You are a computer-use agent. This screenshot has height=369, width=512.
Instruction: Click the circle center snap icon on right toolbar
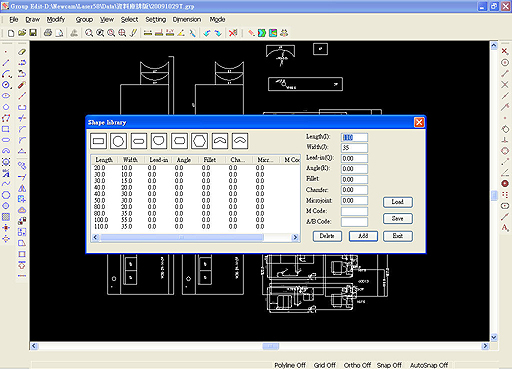(x=505, y=63)
